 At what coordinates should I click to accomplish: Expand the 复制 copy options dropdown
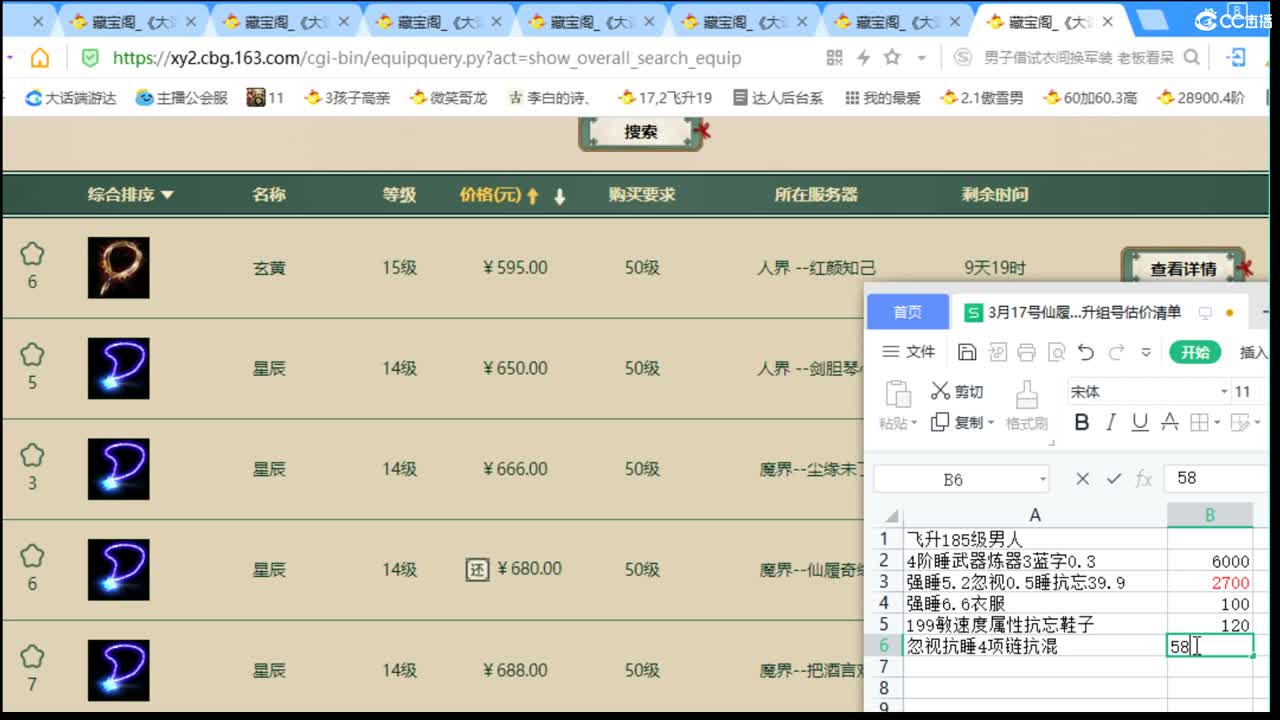click(x=989, y=421)
